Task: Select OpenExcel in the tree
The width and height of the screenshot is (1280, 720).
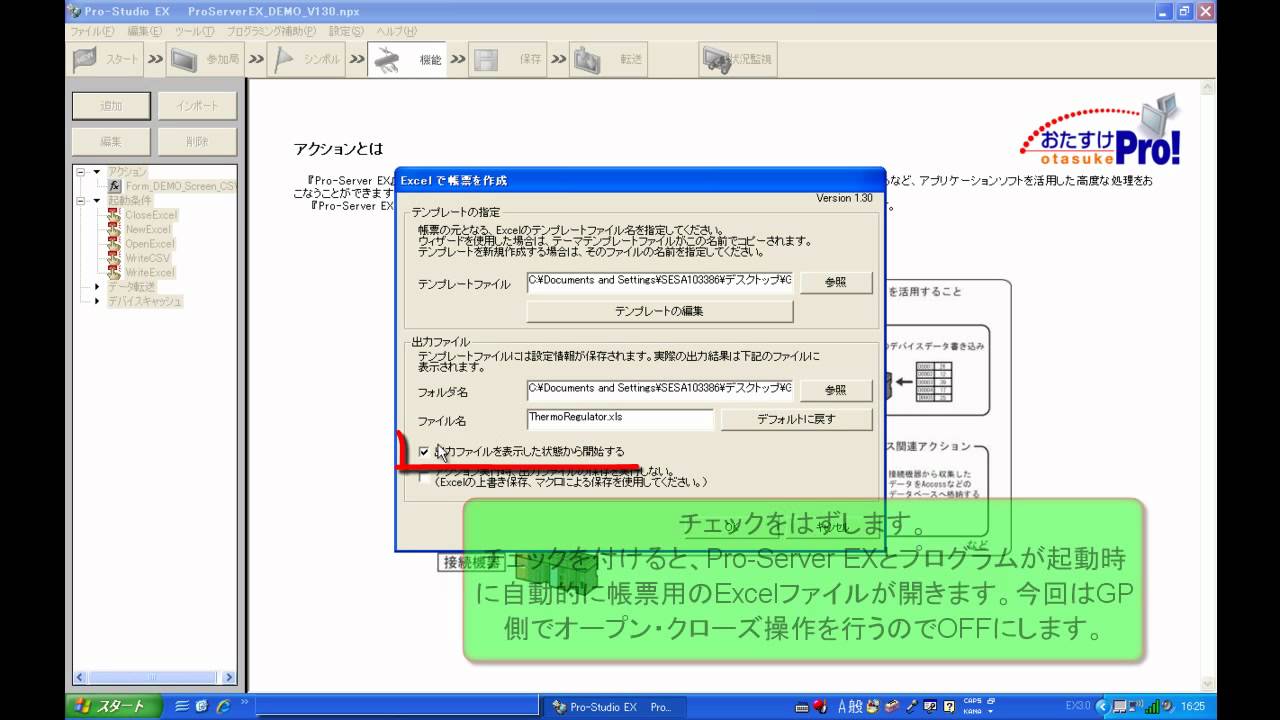Action: tap(150, 243)
